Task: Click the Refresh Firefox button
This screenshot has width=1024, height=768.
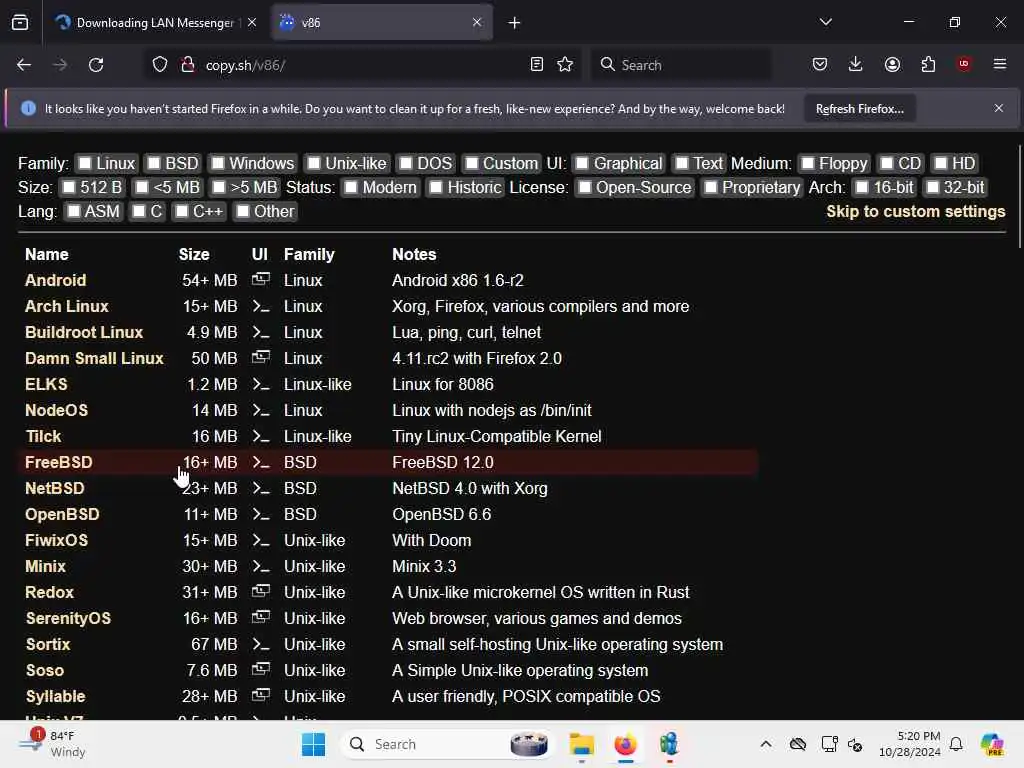Action: [859, 109]
